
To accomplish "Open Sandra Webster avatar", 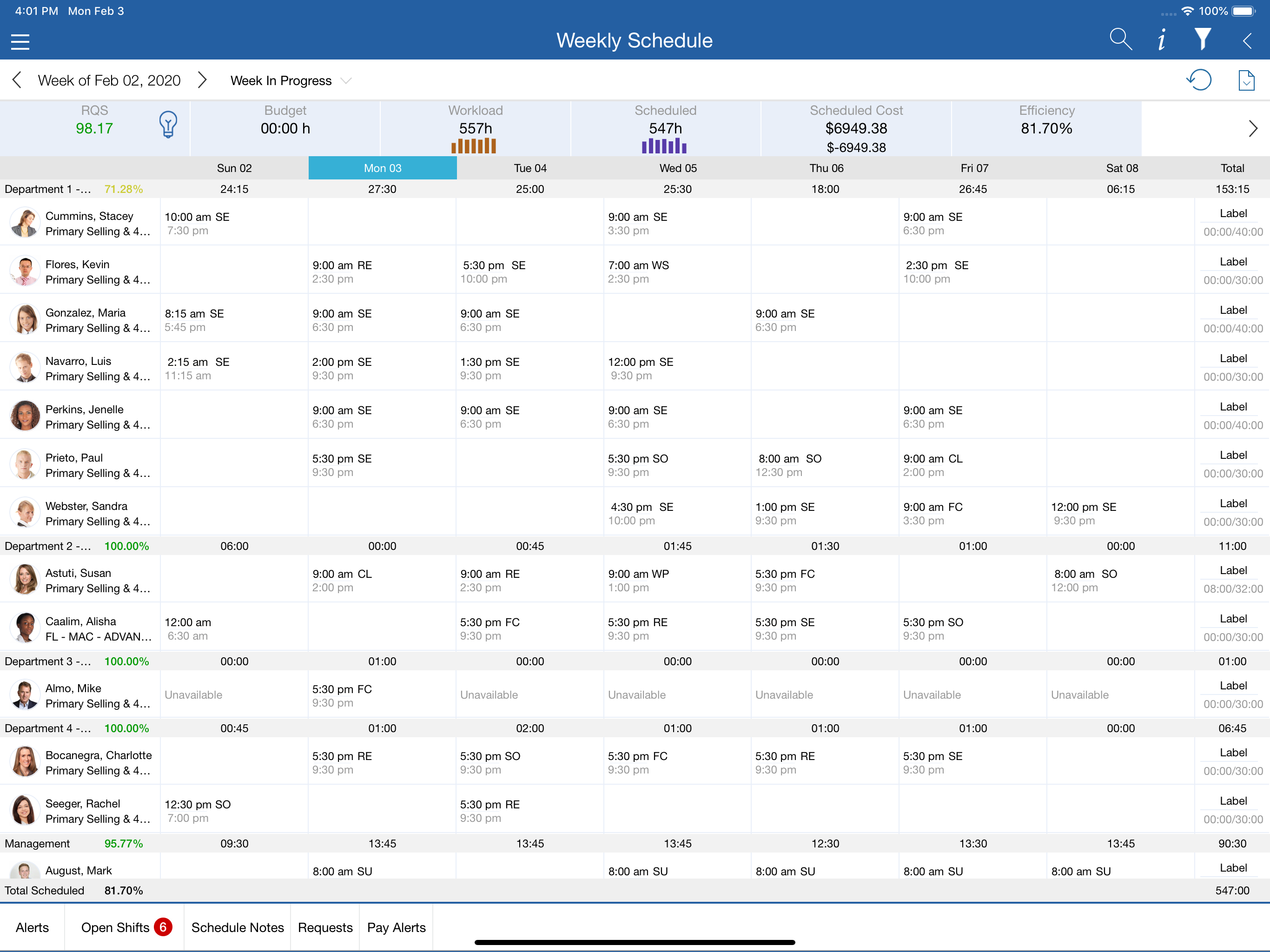I will point(25,512).
